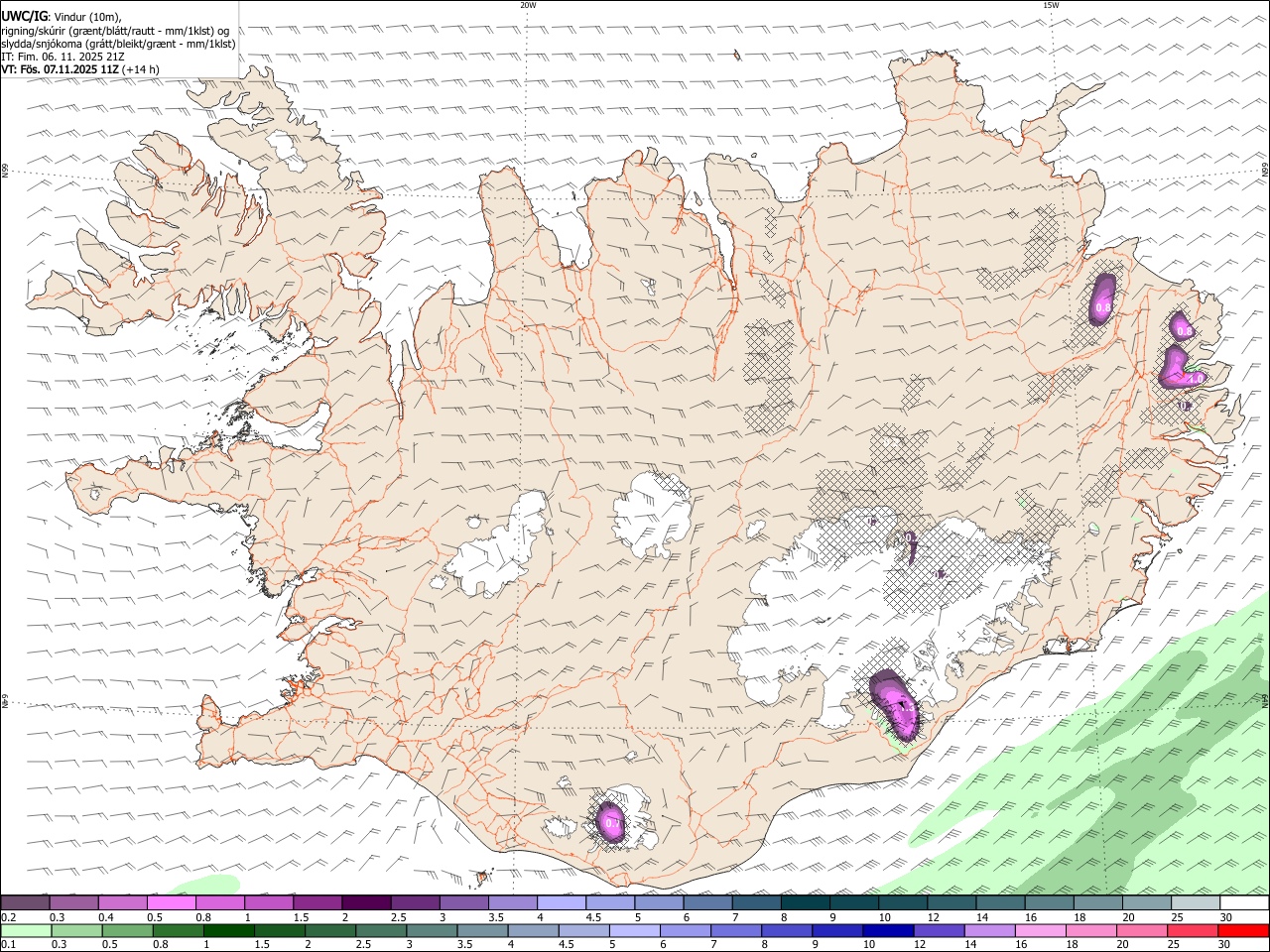Viewport: 1270px width, 952px height.
Task: Click the UWC/IG title text in header
Action: coord(23,17)
